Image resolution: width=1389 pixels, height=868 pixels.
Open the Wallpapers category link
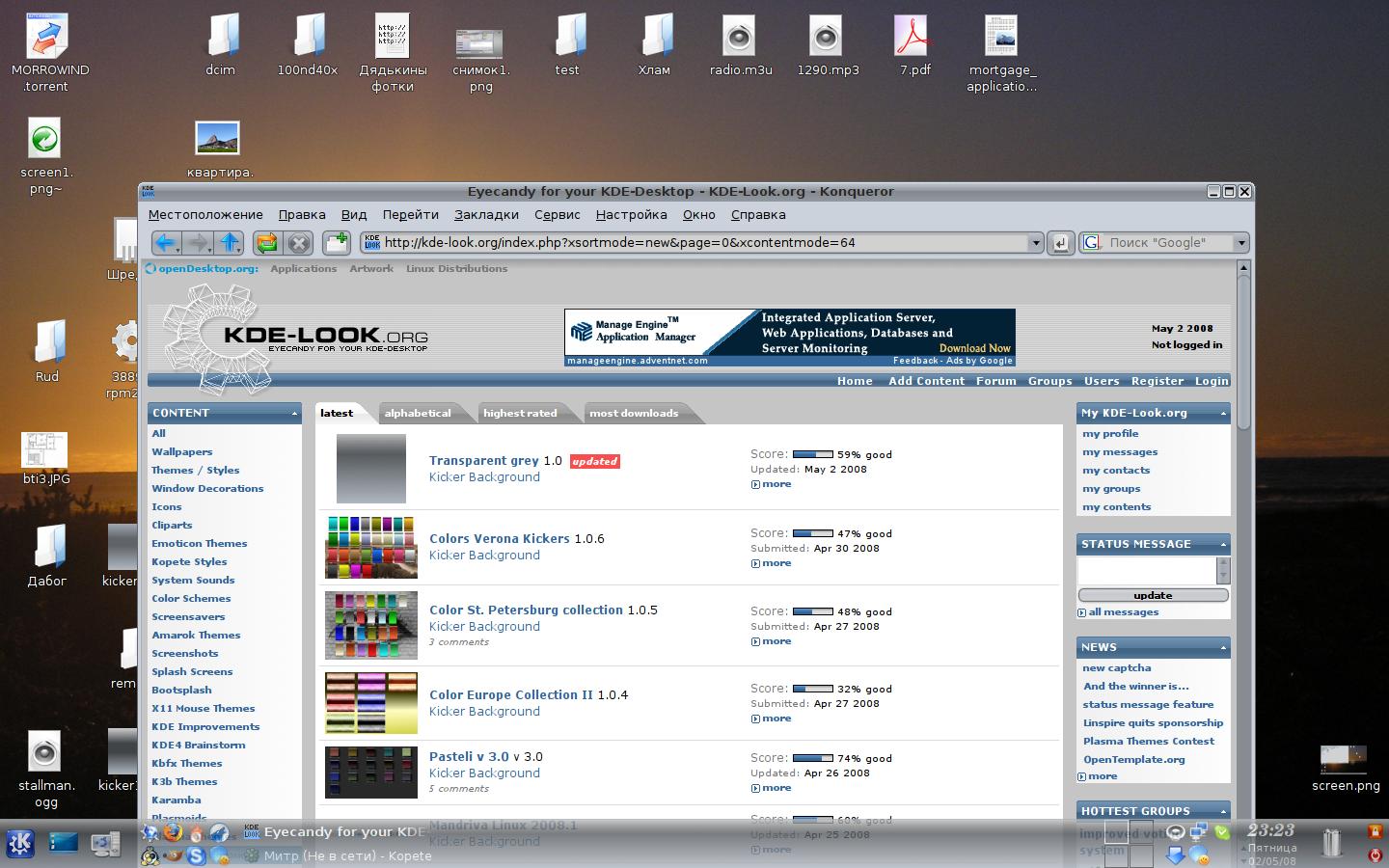pos(181,451)
